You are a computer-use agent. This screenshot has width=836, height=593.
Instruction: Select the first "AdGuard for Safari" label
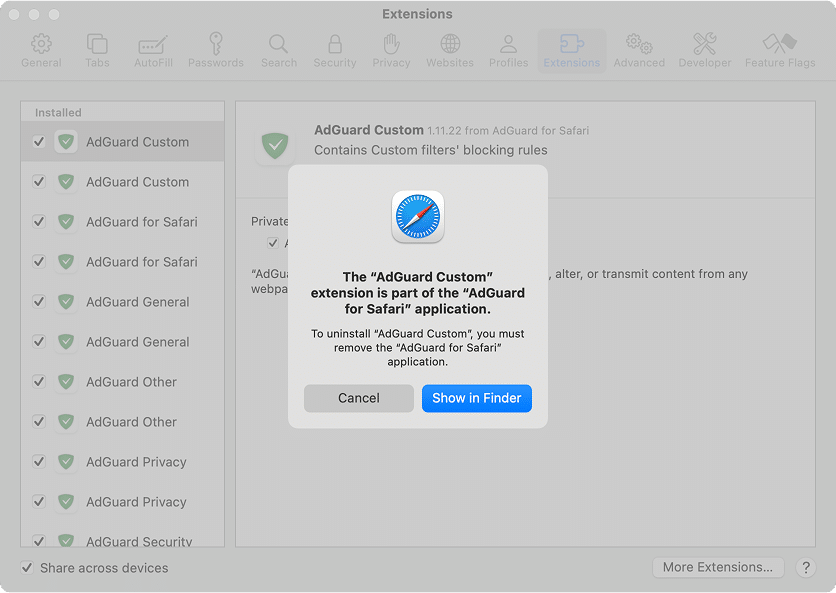142,222
